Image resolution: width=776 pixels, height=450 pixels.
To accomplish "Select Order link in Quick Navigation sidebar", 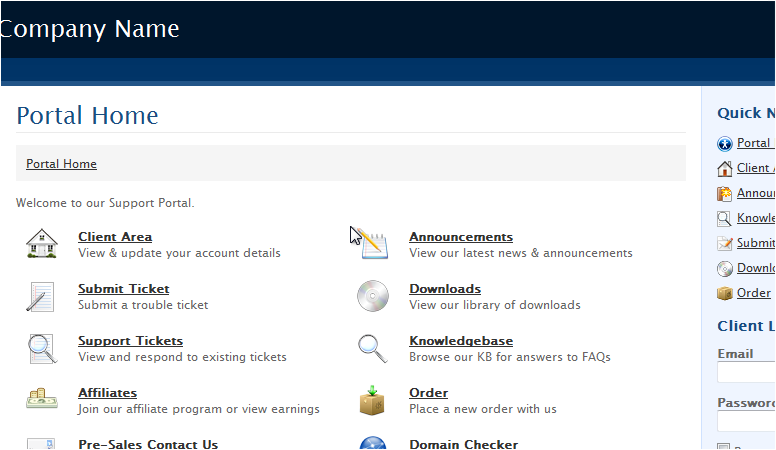I will [x=754, y=293].
